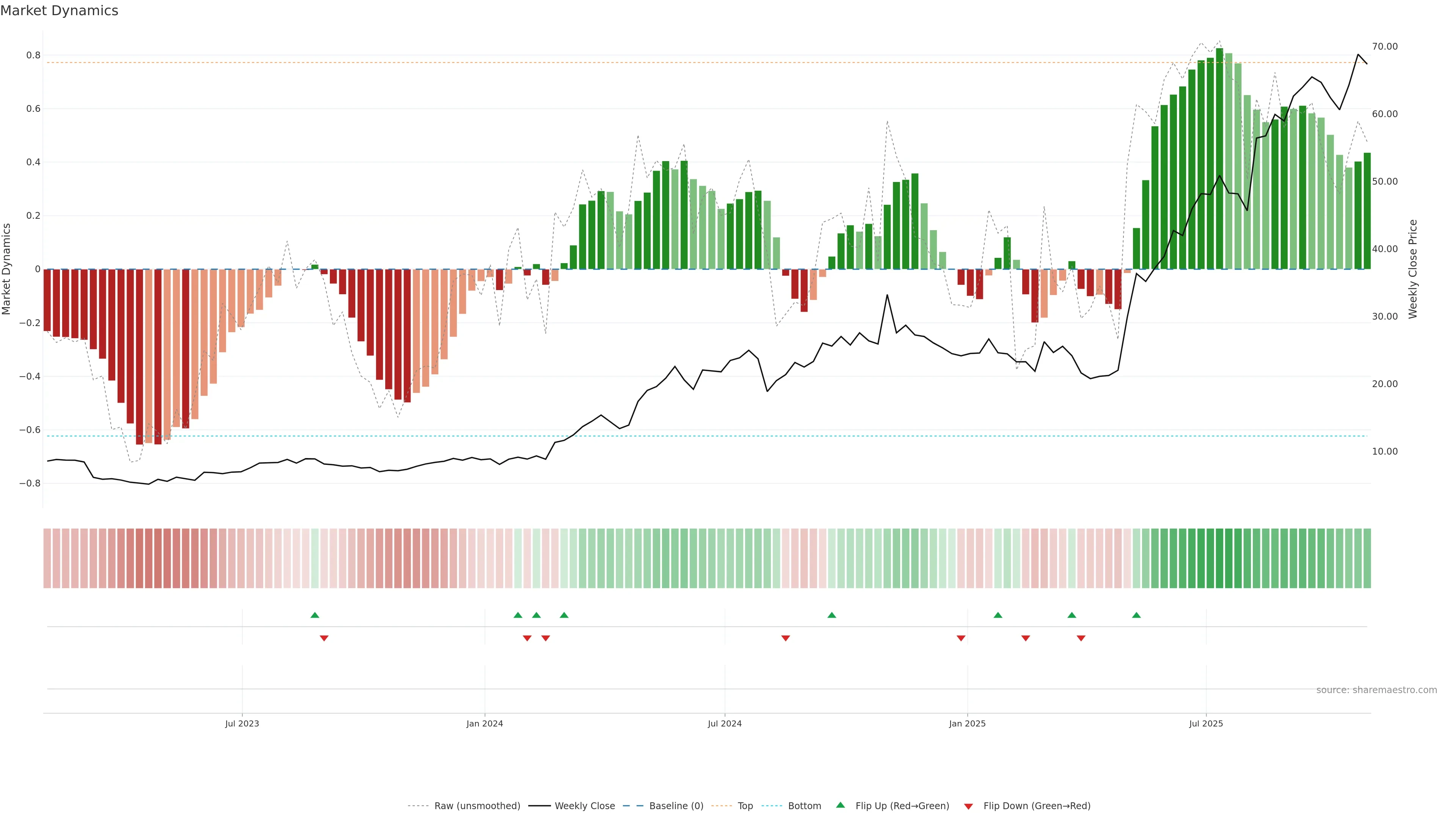This screenshot has height=819, width=1456.
Task: Hide the Bottom threshold line via legend
Action: click(804, 806)
